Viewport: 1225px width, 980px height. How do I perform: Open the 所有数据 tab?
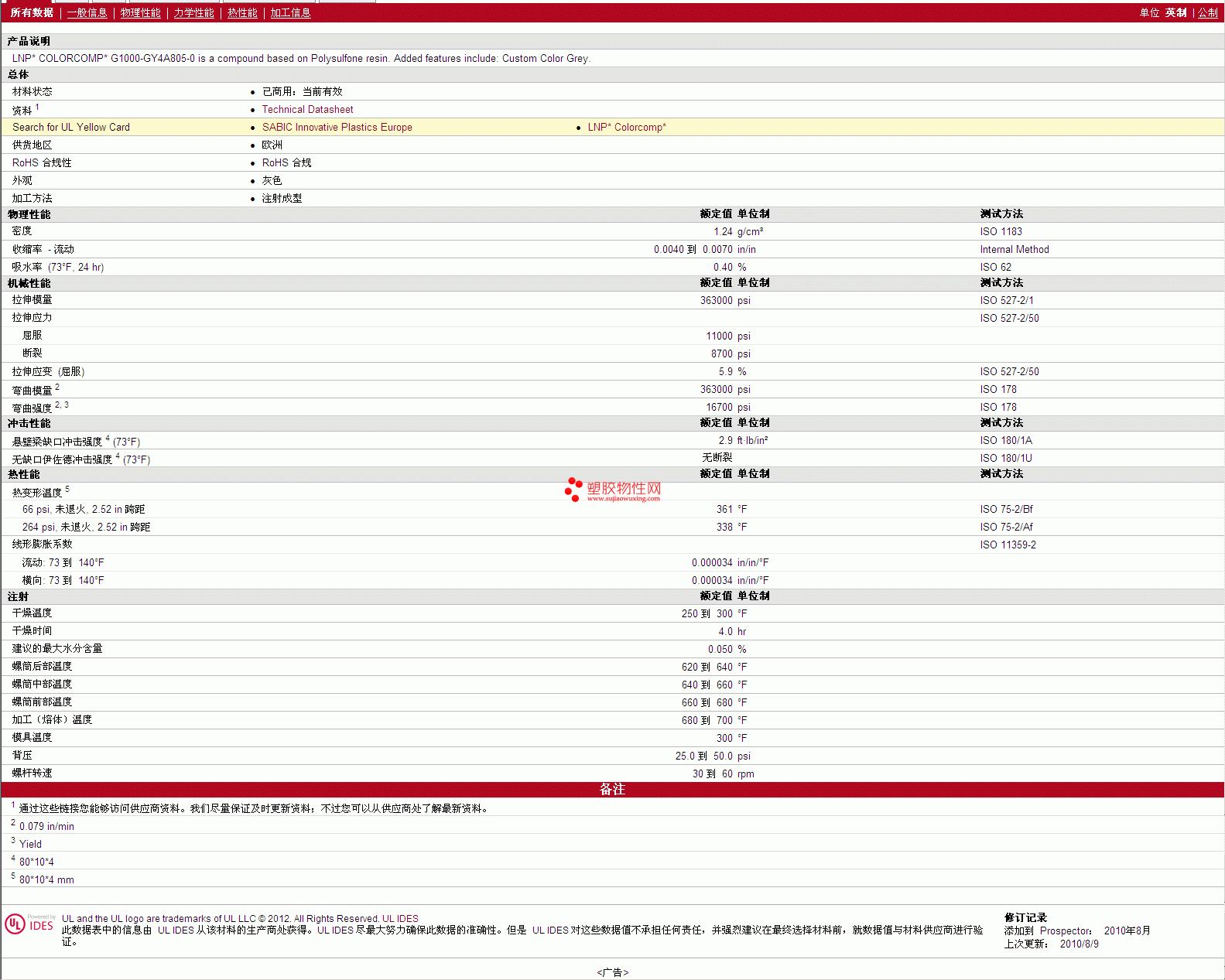(x=32, y=12)
